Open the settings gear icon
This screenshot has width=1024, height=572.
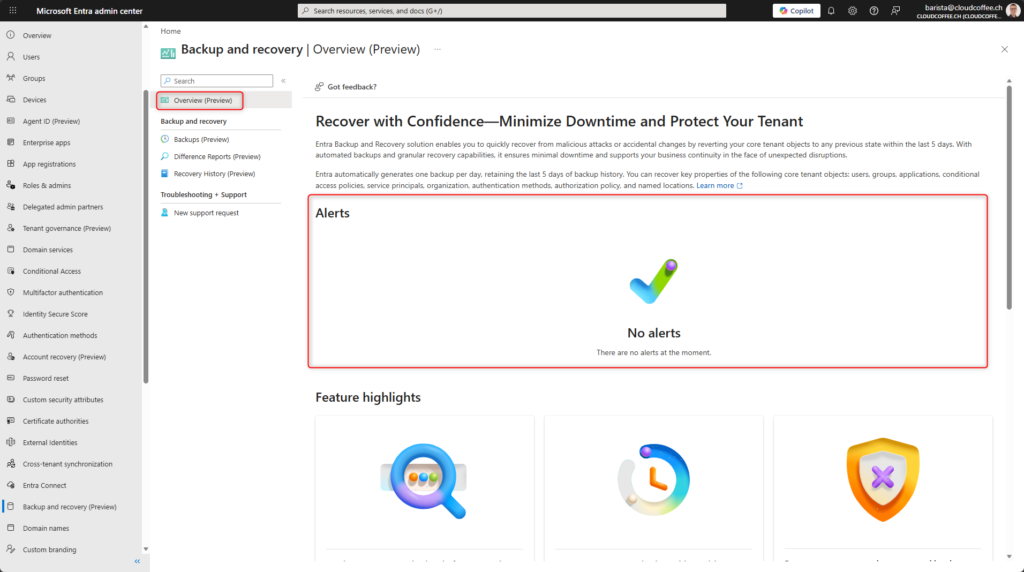point(852,10)
